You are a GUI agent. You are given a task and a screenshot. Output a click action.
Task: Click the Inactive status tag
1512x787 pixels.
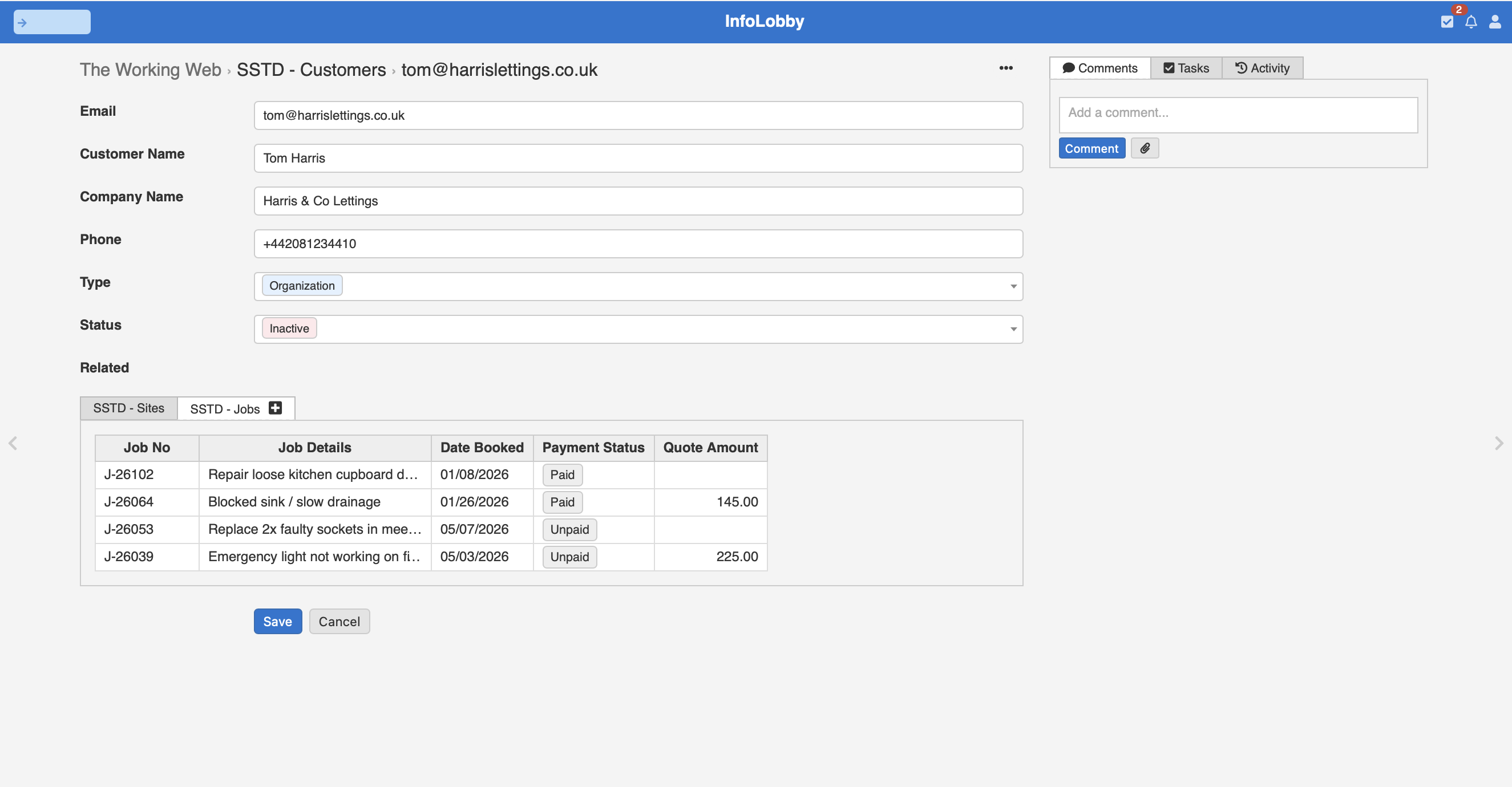[x=289, y=328]
